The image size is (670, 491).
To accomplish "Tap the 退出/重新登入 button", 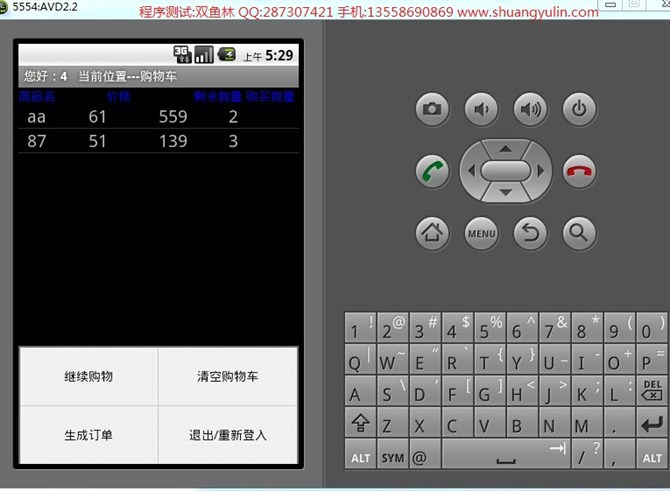I will pos(228,435).
